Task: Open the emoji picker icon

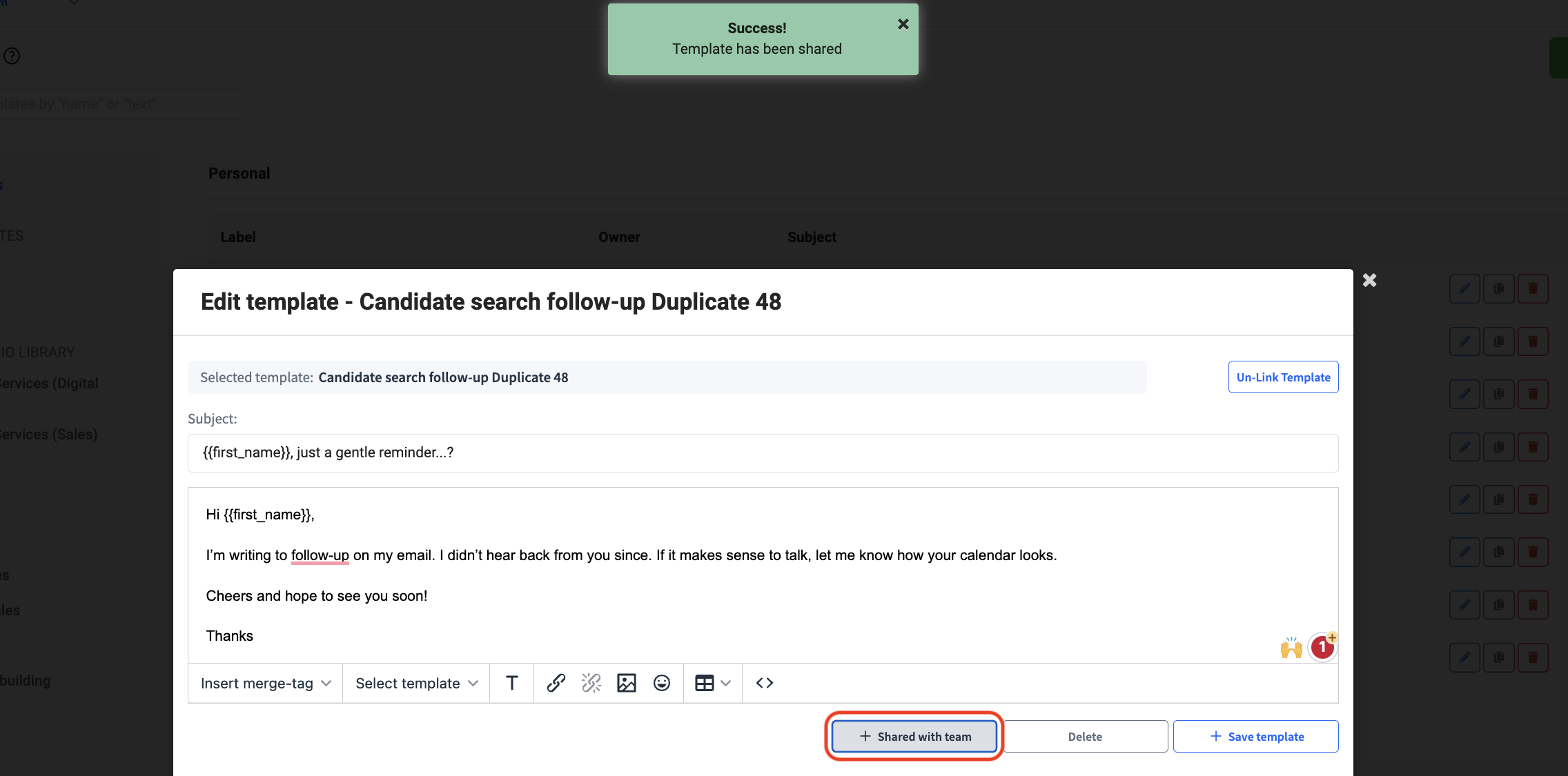Action: pos(662,683)
